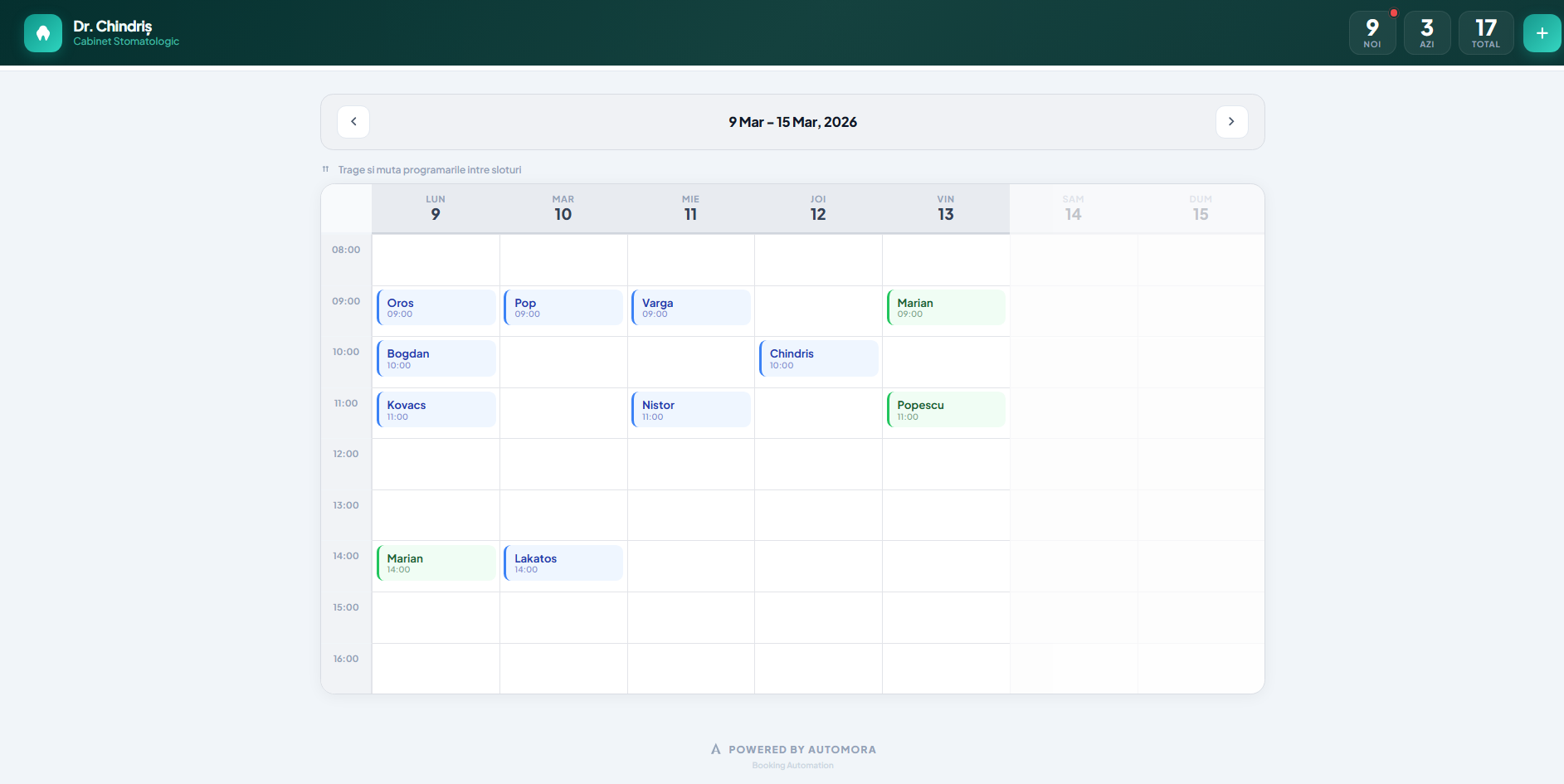Open the Oros 09:00 appointment on Monday

(435, 307)
